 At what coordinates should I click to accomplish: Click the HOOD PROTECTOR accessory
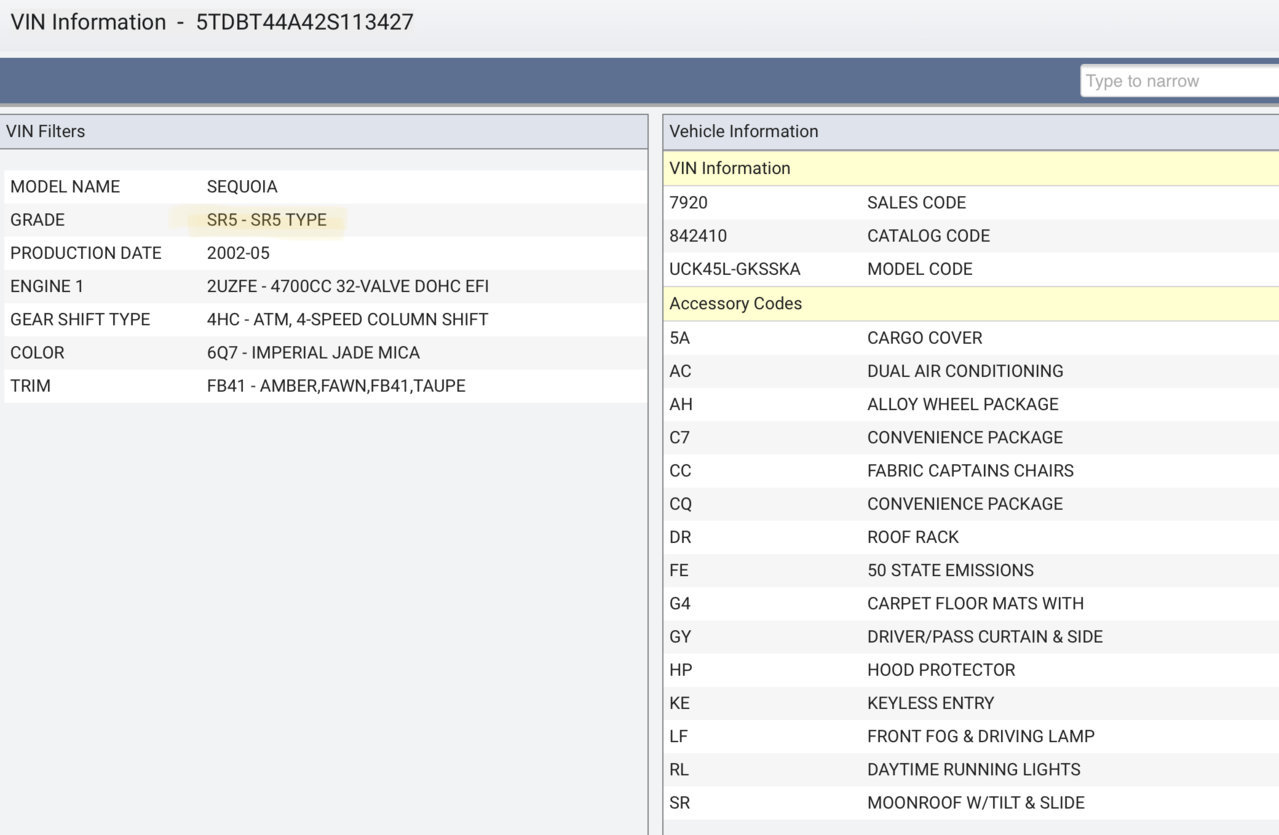click(941, 668)
